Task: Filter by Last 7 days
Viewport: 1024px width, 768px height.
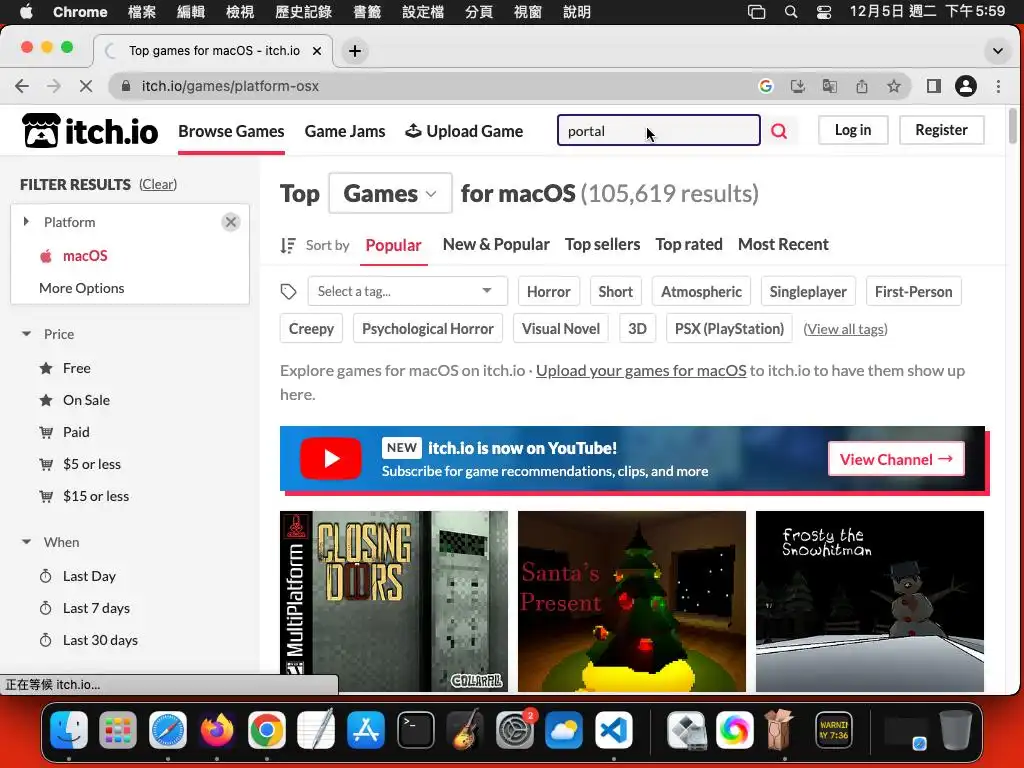Action: coord(96,608)
